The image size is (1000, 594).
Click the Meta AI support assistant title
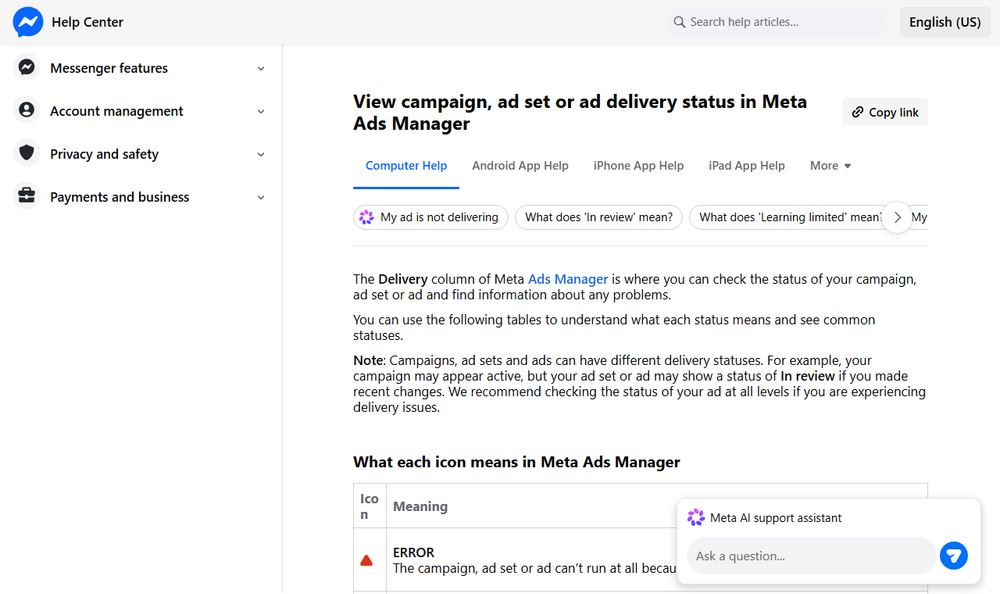click(776, 518)
